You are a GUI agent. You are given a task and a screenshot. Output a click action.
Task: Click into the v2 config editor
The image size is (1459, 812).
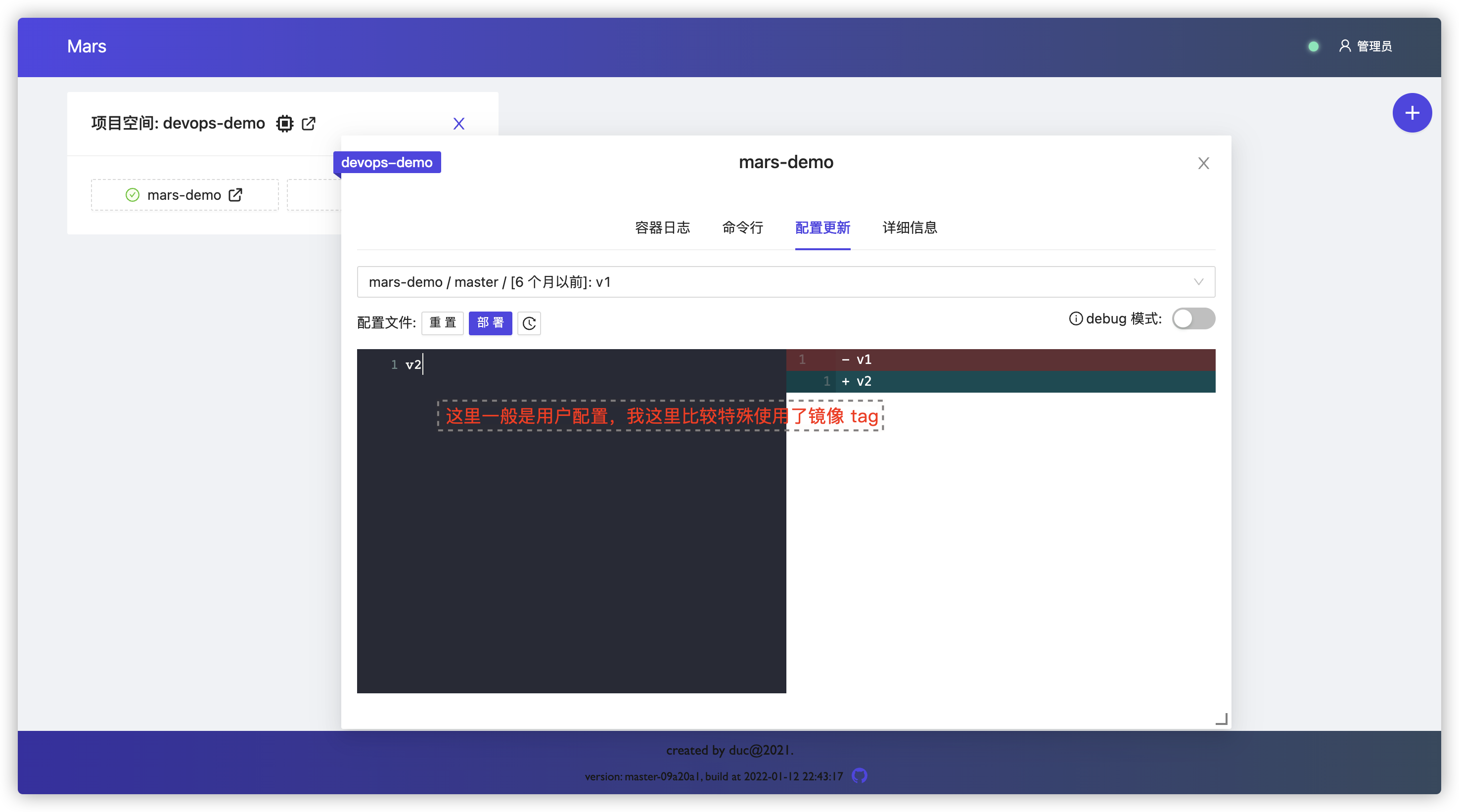pyautogui.click(x=571, y=520)
